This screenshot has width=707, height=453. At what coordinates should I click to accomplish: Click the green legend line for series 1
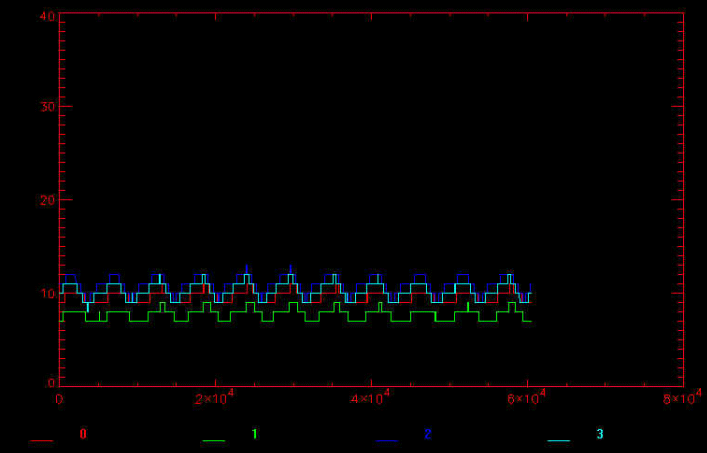(214, 440)
